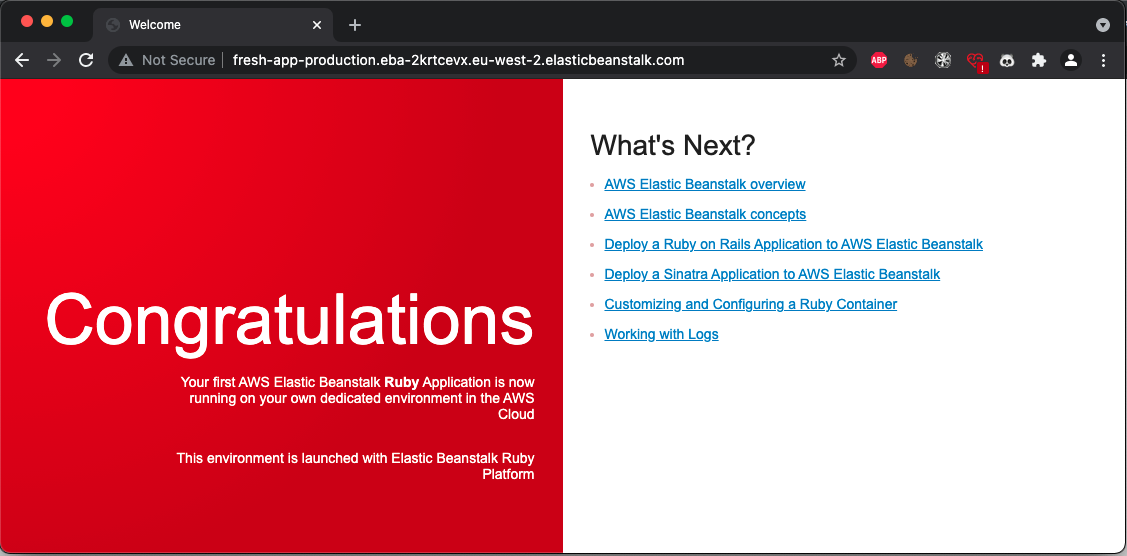Open the Extensions puzzle piece menu
The width and height of the screenshot is (1127, 556).
[x=1039, y=60]
